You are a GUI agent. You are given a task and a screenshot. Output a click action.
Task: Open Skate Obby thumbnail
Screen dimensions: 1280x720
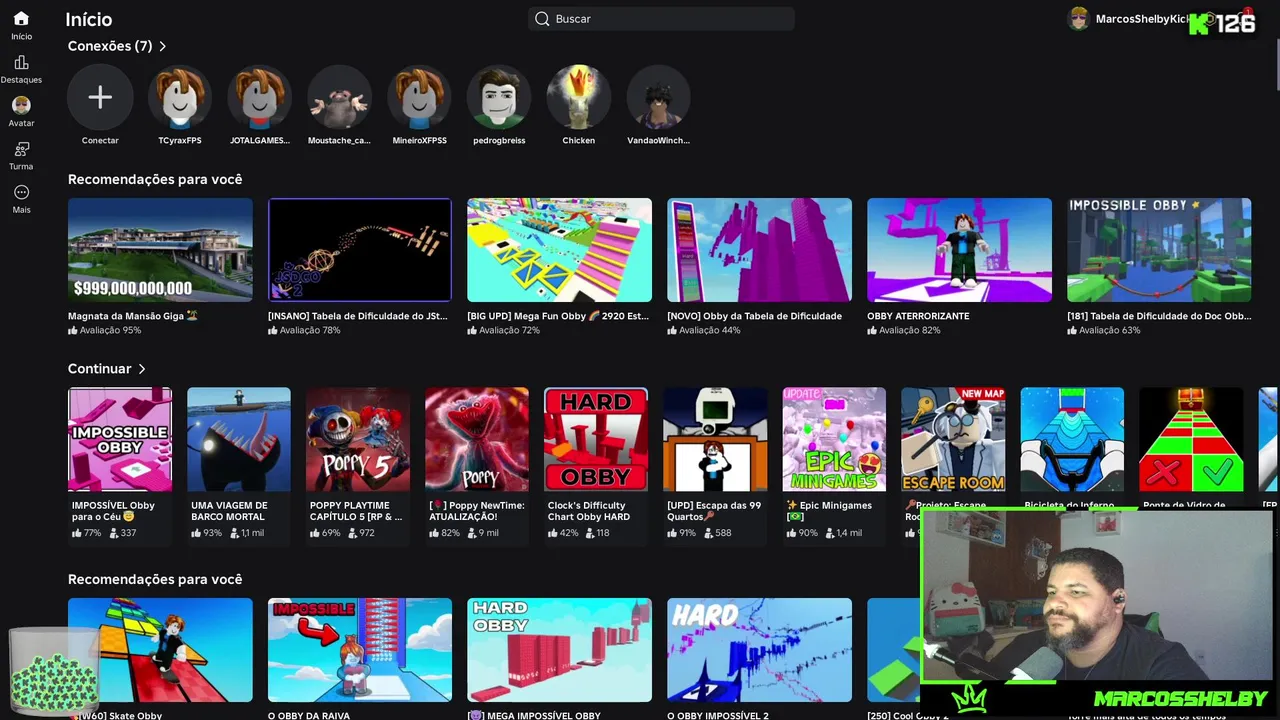pyautogui.click(x=160, y=650)
